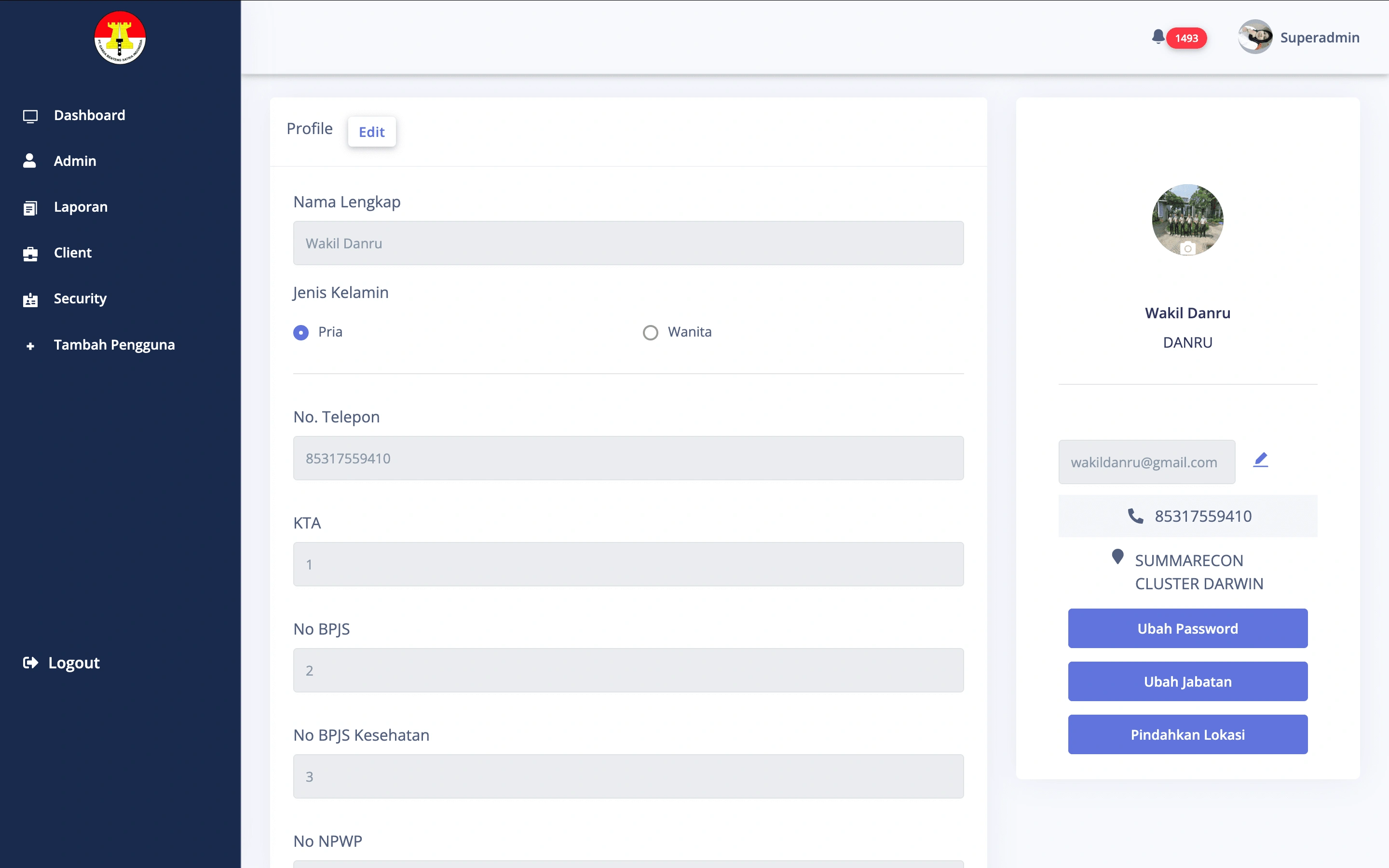Click the Superadmin profile avatar

[1254, 37]
